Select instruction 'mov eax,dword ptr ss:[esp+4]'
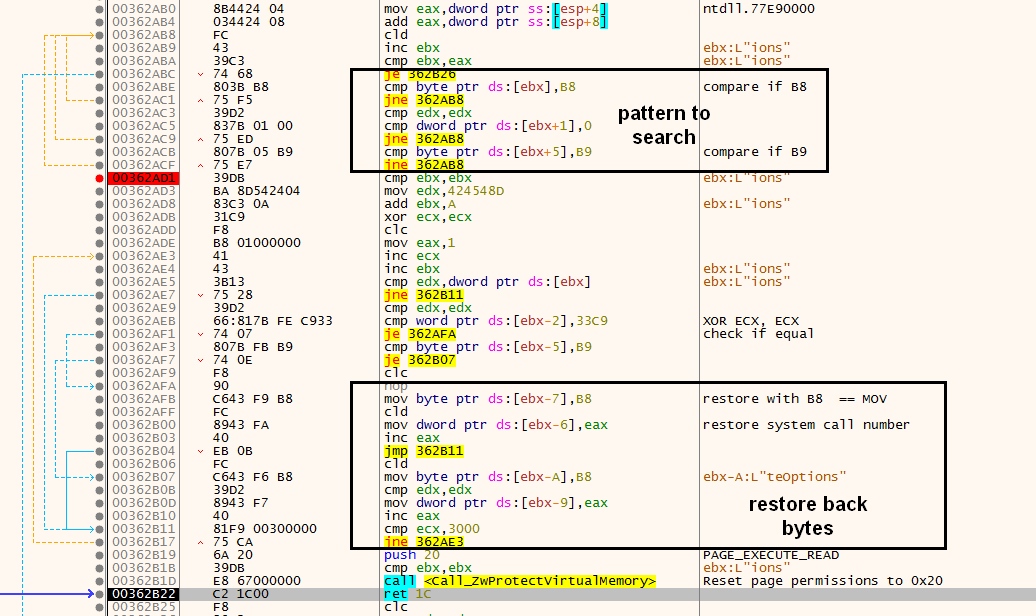This screenshot has width=1036, height=616. (x=496, y=9)
